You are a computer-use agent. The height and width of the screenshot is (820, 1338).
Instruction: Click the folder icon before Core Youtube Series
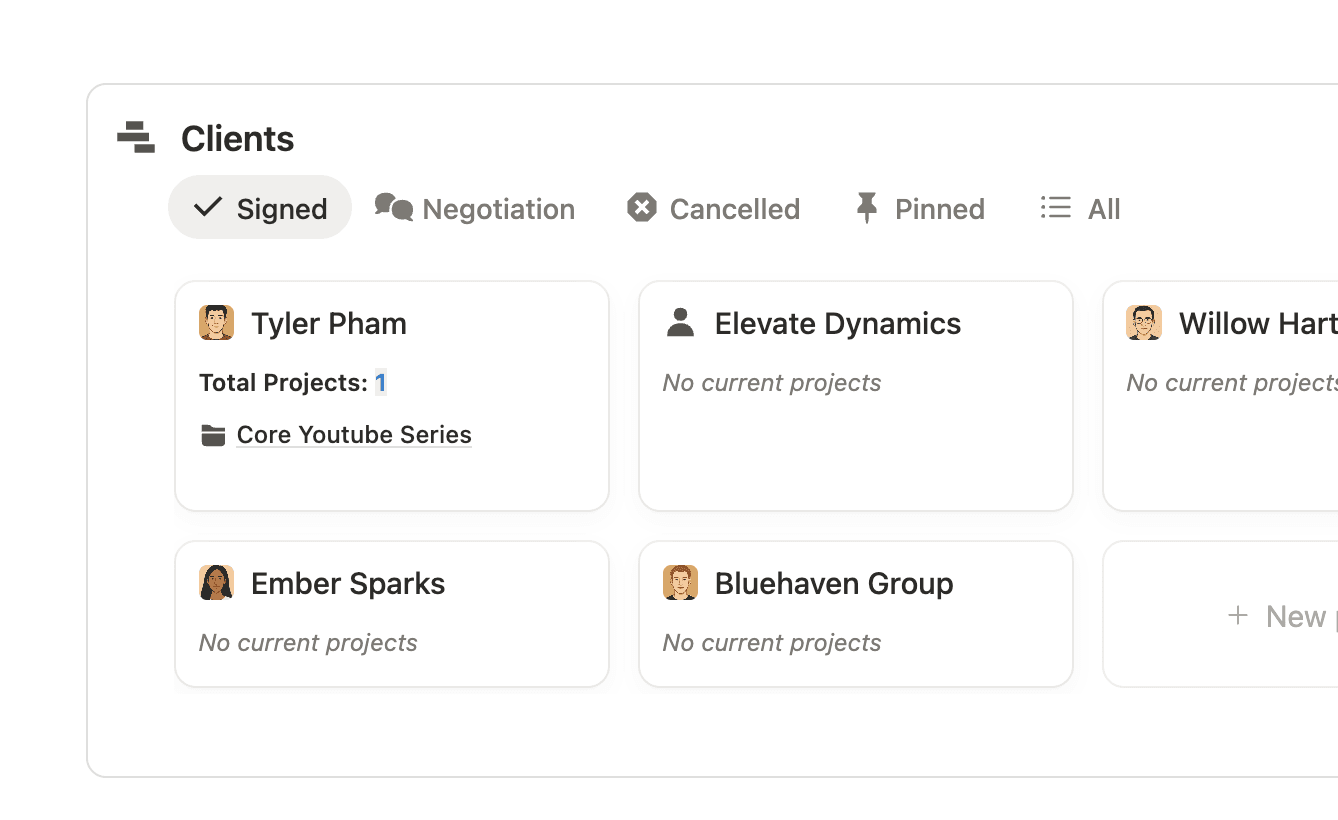click(x=213, y=434)
